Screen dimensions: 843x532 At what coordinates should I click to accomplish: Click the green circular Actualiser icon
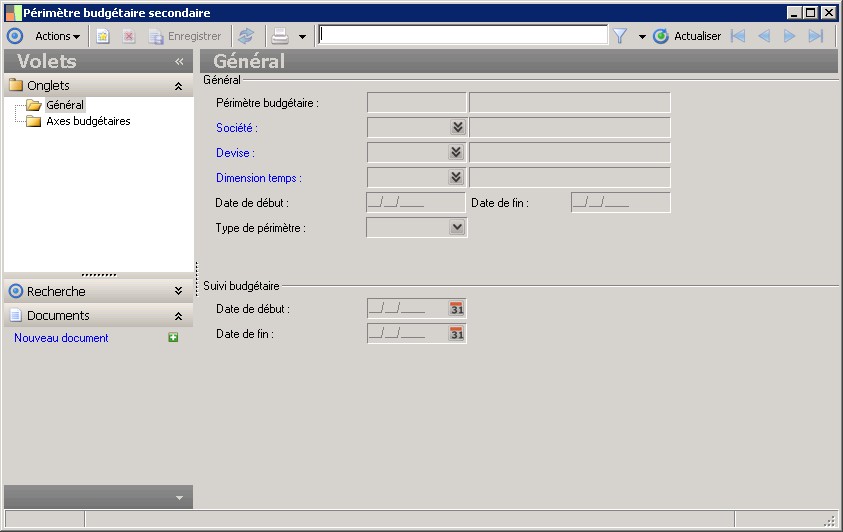pyautogui.click(x=661, y=37)
